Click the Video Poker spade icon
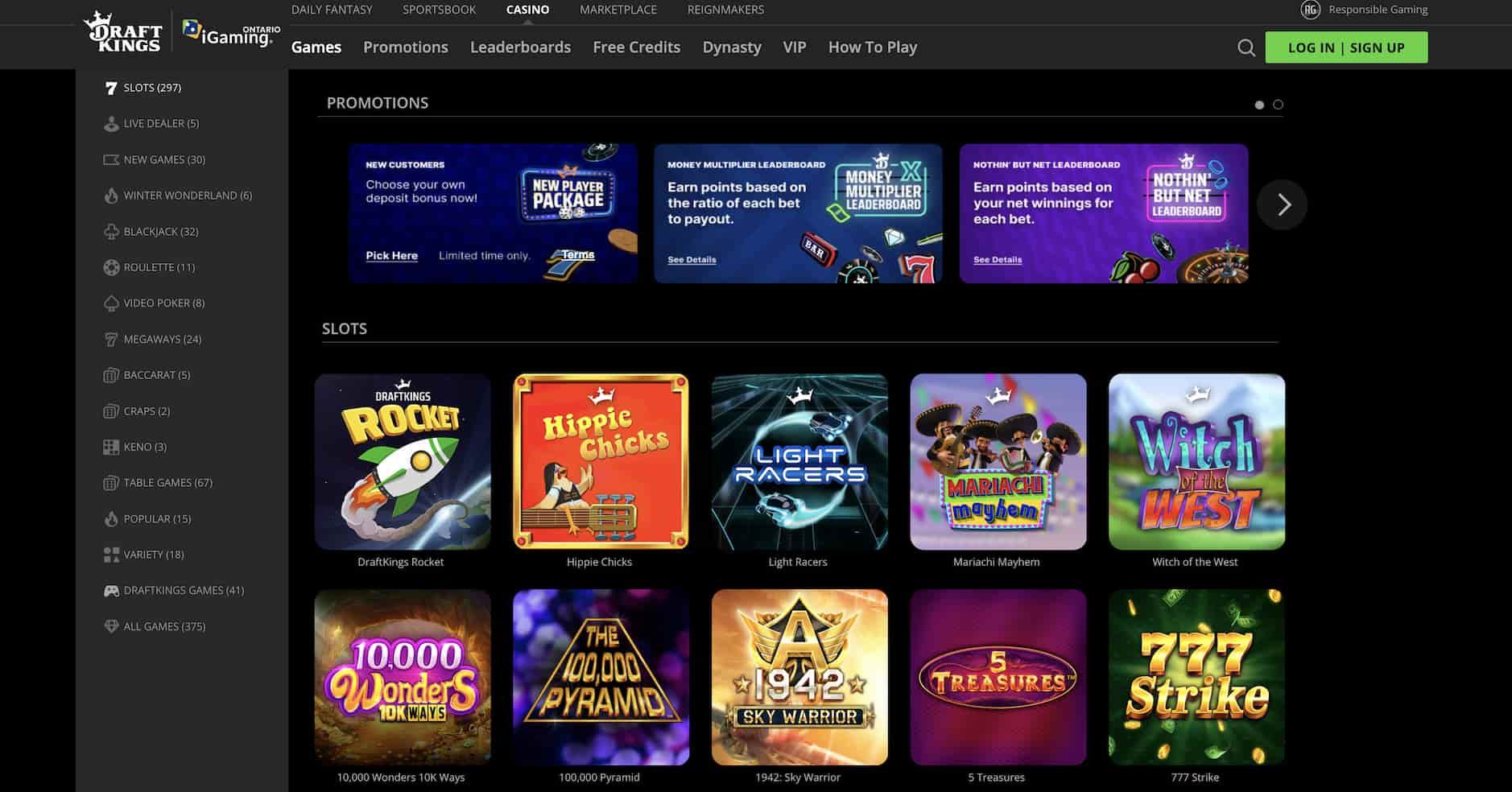The width and height of the screenshot is (1512, 792). click(111, 303)
